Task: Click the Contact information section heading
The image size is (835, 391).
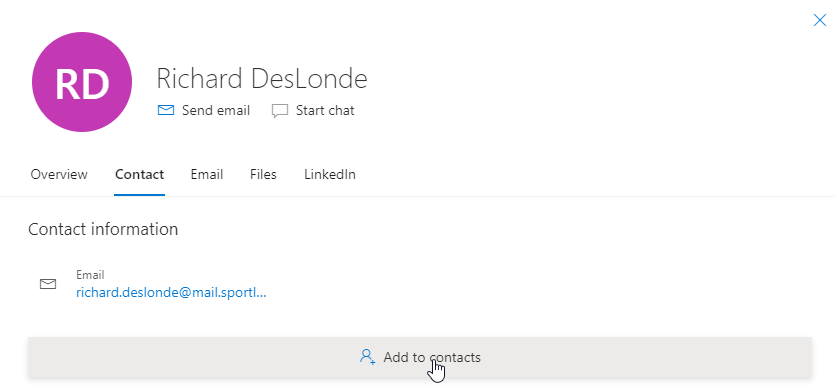Action: coord(103,229)
